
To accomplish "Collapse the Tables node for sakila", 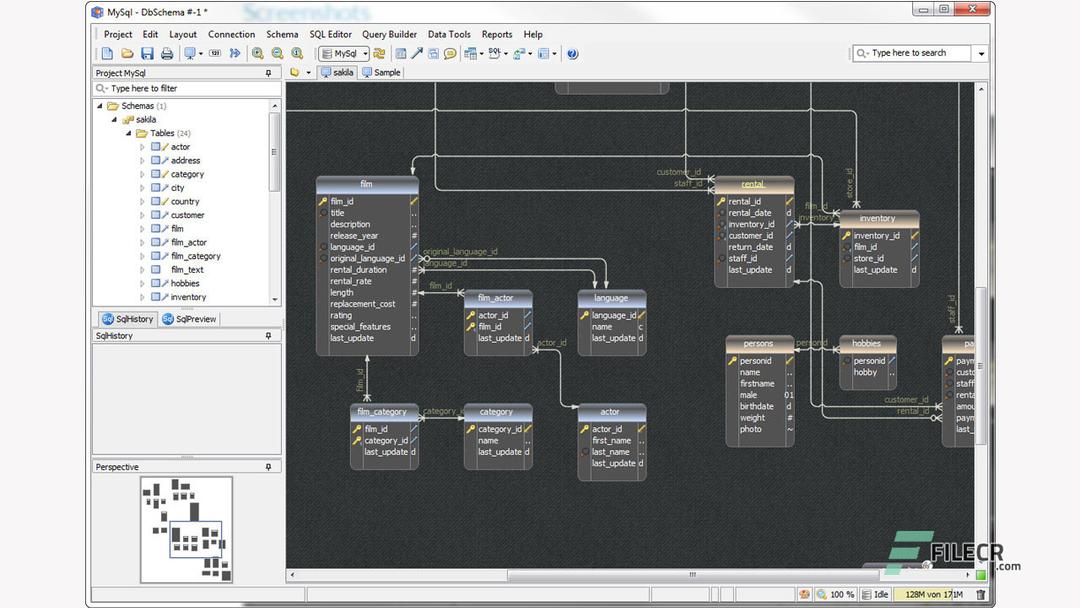I will (128, 132).
